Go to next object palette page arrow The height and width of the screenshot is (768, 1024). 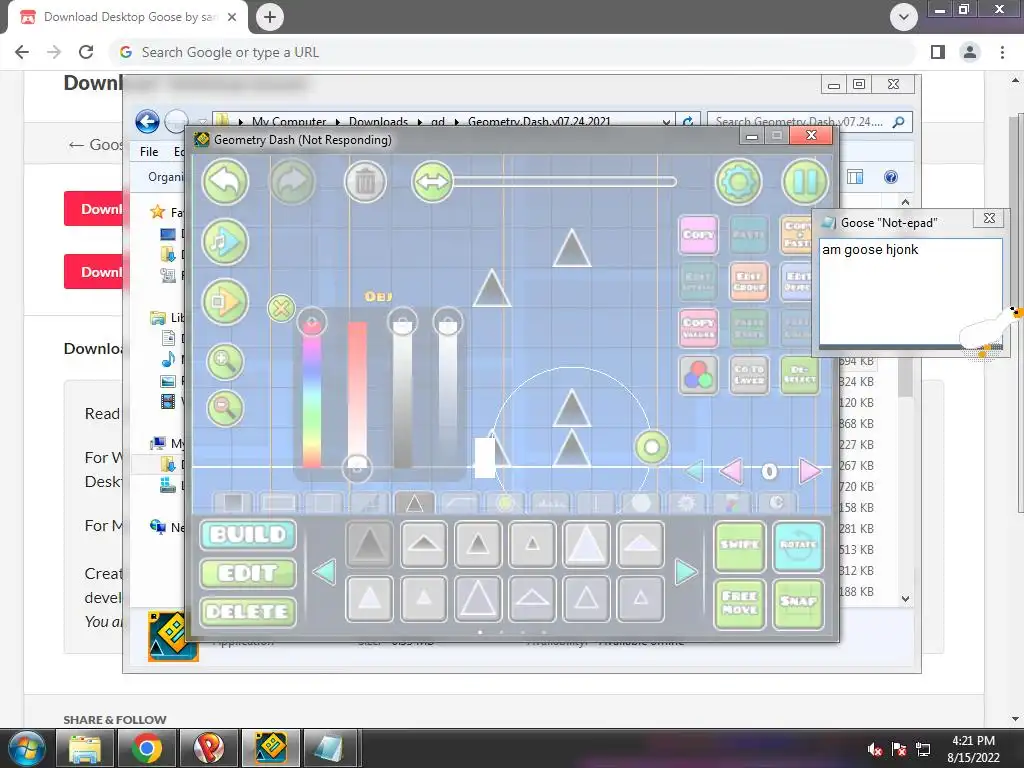coord(686,571)
